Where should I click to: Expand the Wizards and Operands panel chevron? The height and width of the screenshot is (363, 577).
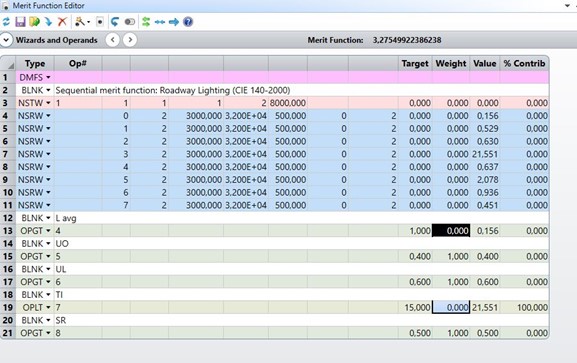[6, 40]
